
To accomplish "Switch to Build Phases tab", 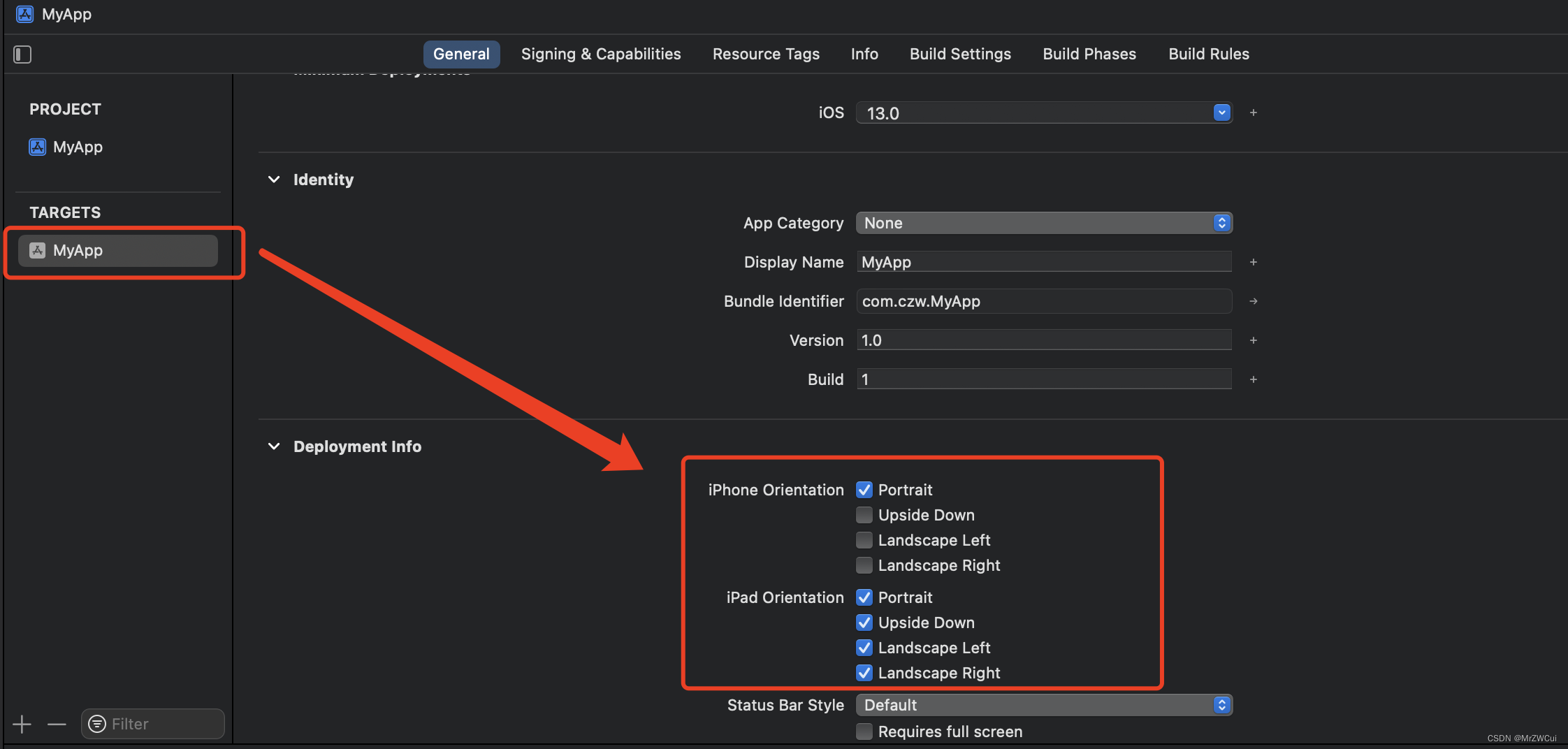I will [1089, 54].
